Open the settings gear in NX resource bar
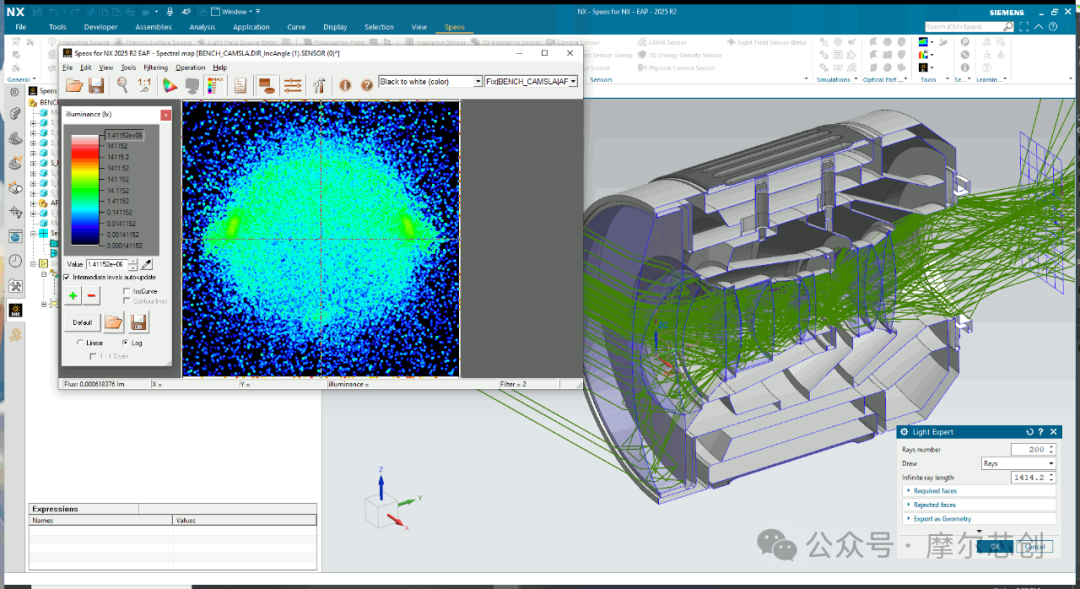The width and height of the screenshot is (1080, 589). 14,92
